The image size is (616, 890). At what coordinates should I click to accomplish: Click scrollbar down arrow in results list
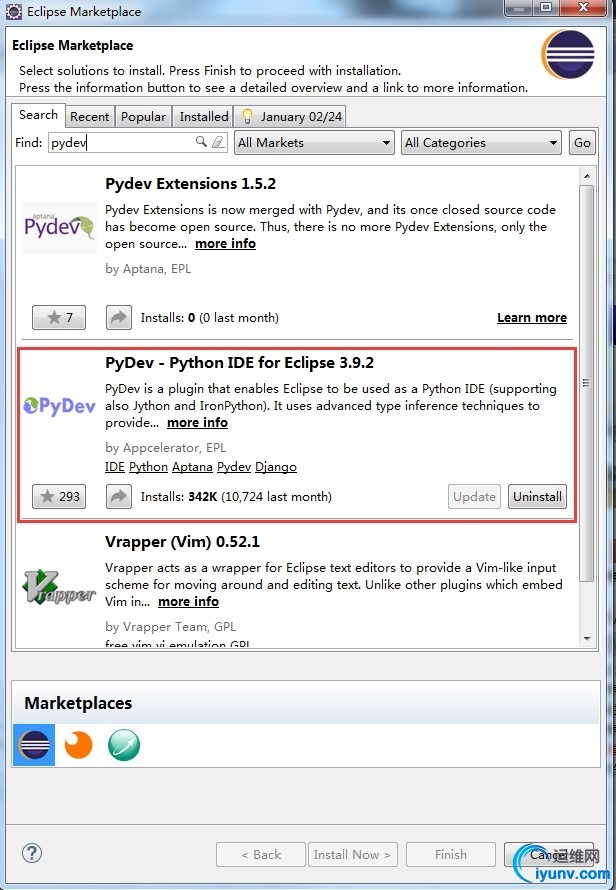587,639
